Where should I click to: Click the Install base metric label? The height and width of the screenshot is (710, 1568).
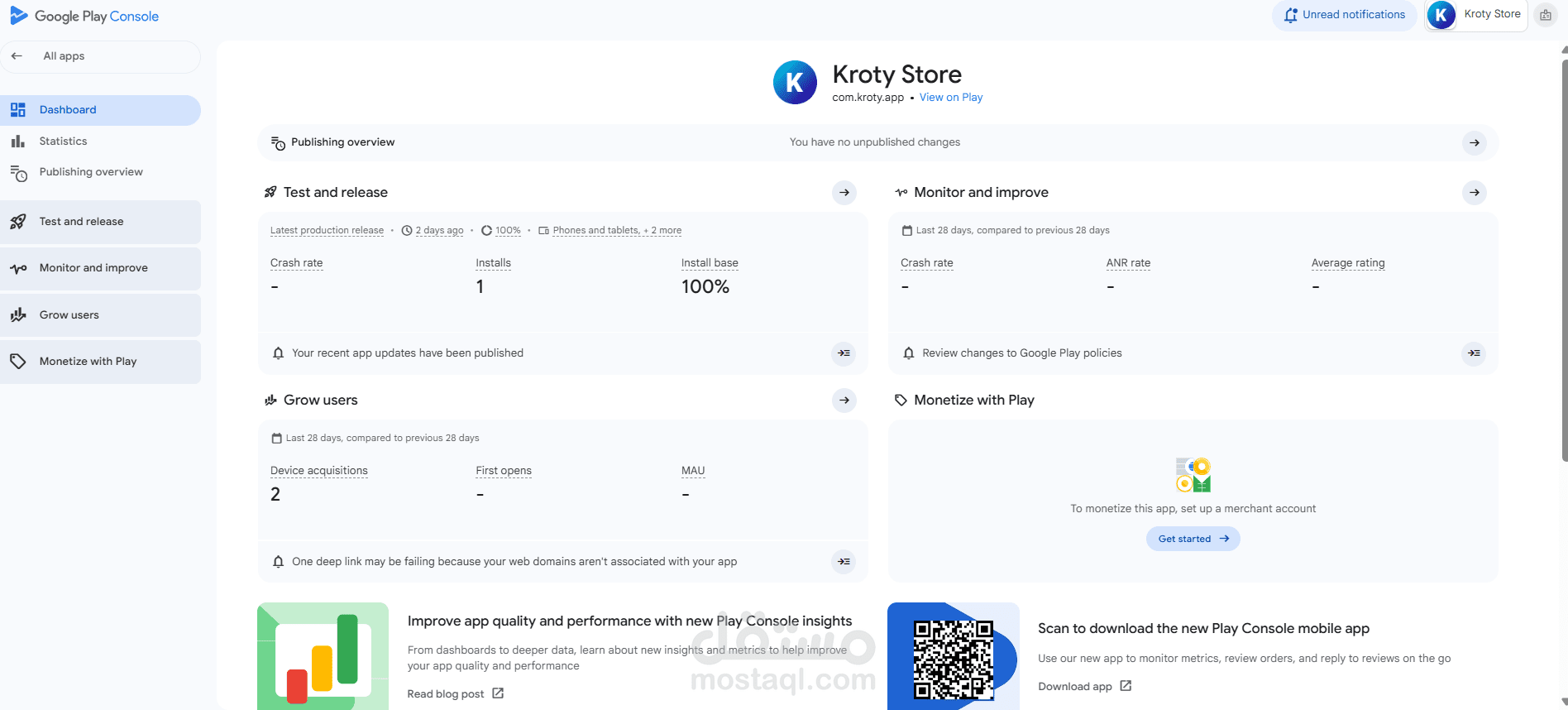pyautogui.click(x=710, y=263)
